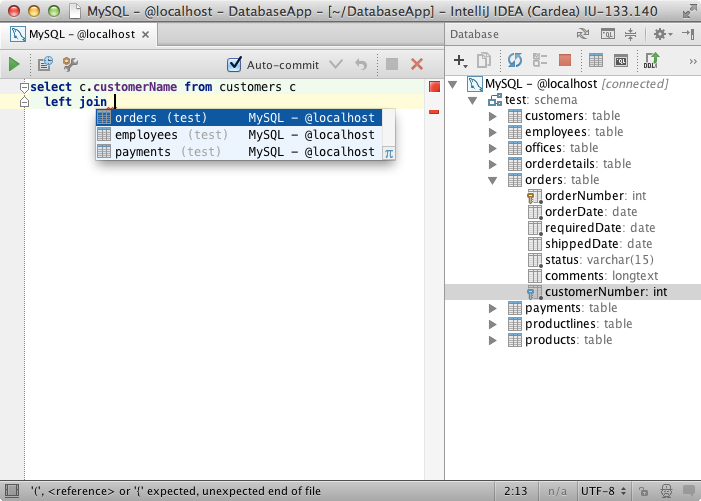The image size is (701, 501).
Task: Expand the customers table node
Action: [493, 116]
